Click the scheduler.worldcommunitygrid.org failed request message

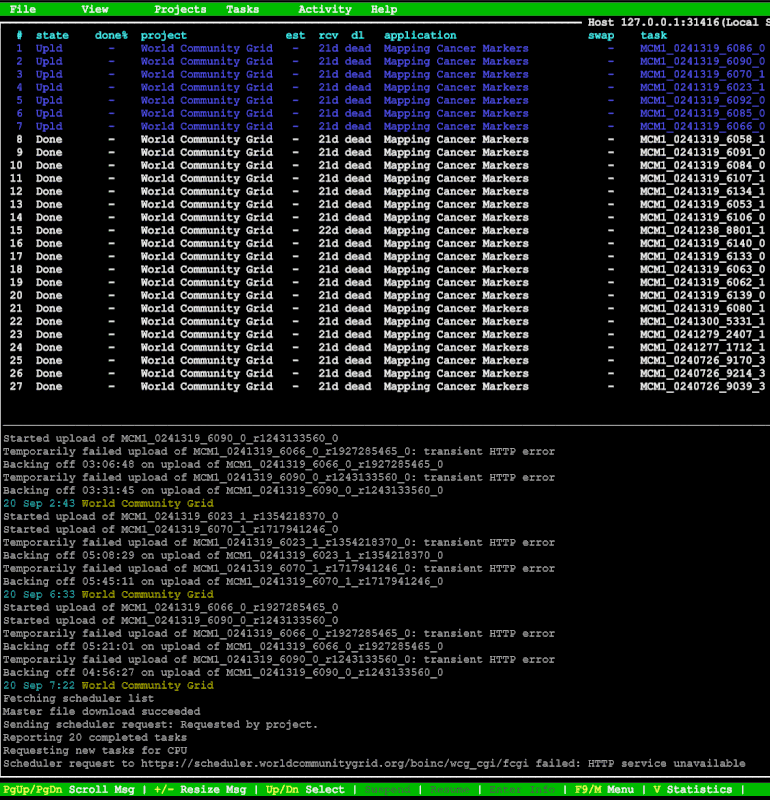(374, 763)
